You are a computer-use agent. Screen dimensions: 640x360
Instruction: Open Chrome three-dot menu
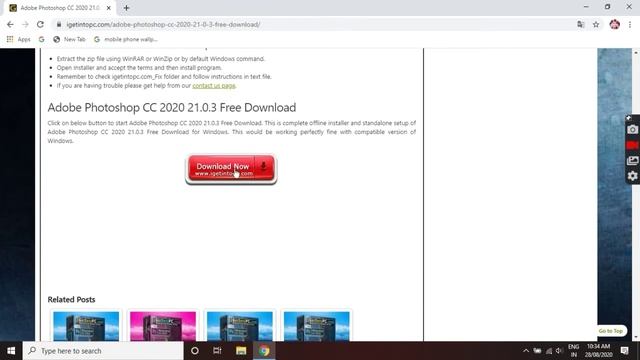[630, 24]
